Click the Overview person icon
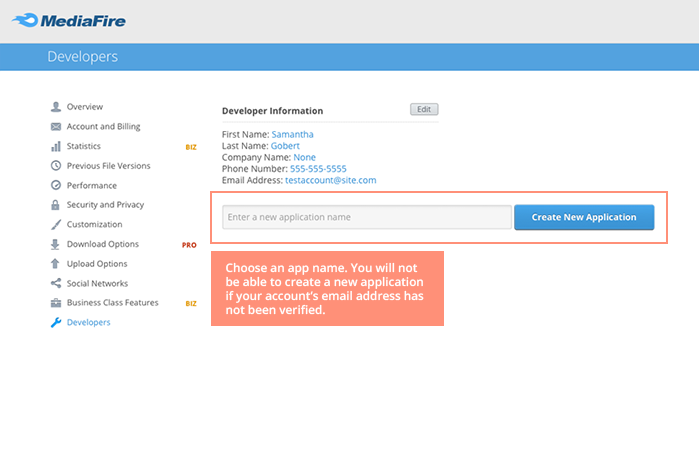 point(56,107)
